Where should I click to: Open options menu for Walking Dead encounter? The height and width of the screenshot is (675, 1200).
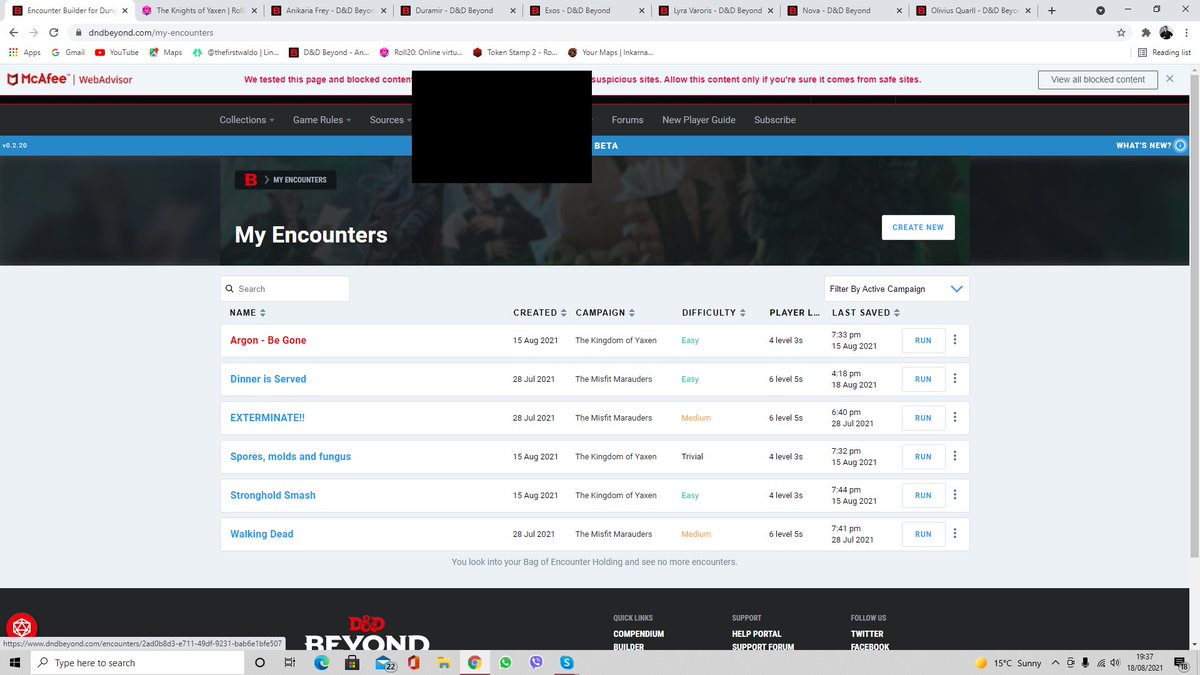pos(955,534)
